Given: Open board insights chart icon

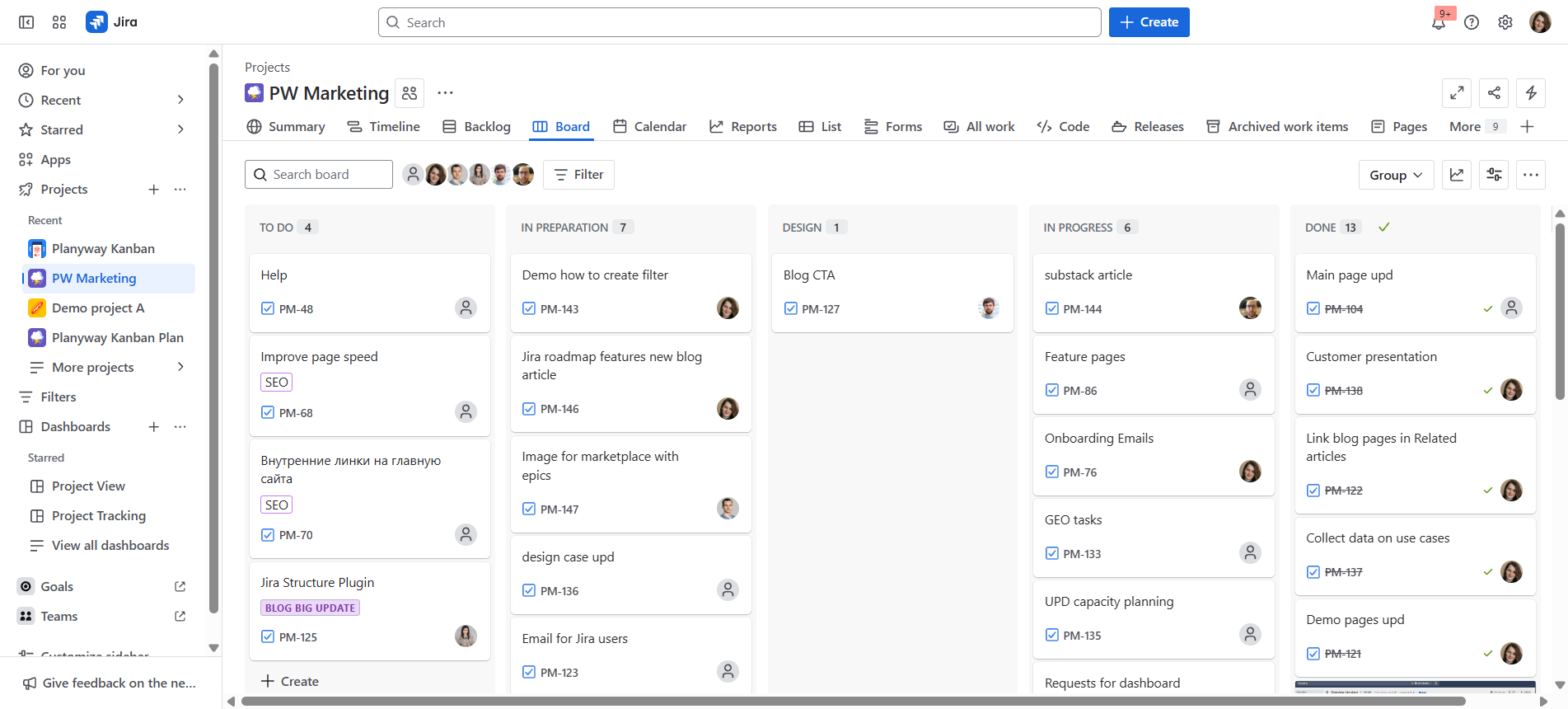Looking at the screenshot, I should (1457, 175).
